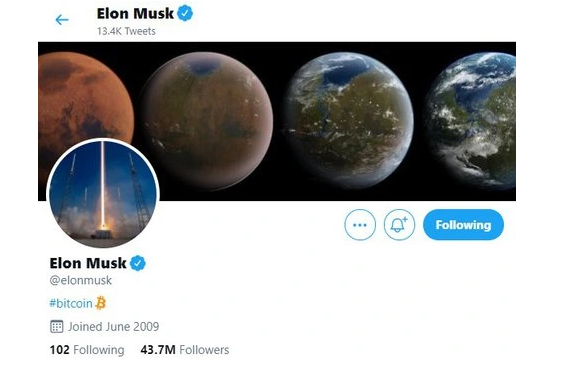This screenshot has height=368, width=565.
Task: Click the orange Bitcoin symbol in bio
Action: pyautogui.click(x=101, y=303)
